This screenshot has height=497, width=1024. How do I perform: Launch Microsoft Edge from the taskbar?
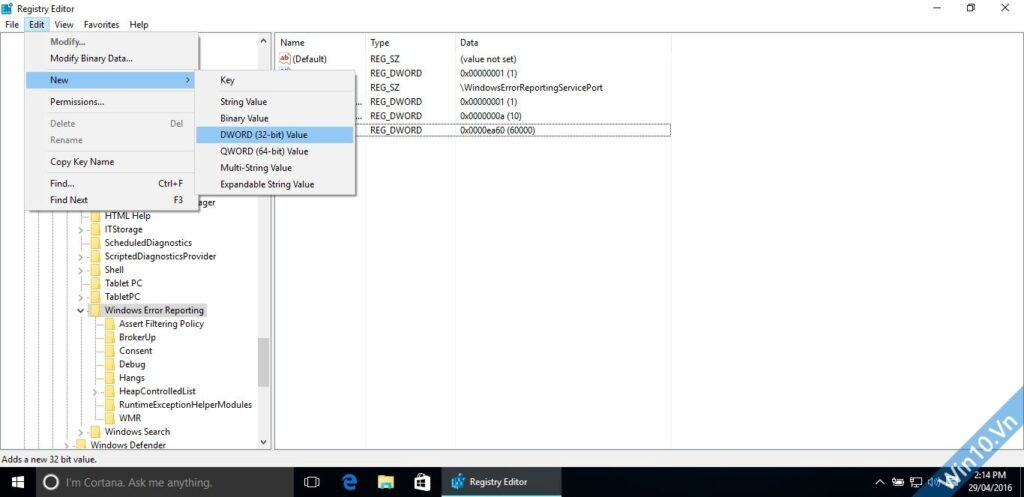[x=349, y=482]
